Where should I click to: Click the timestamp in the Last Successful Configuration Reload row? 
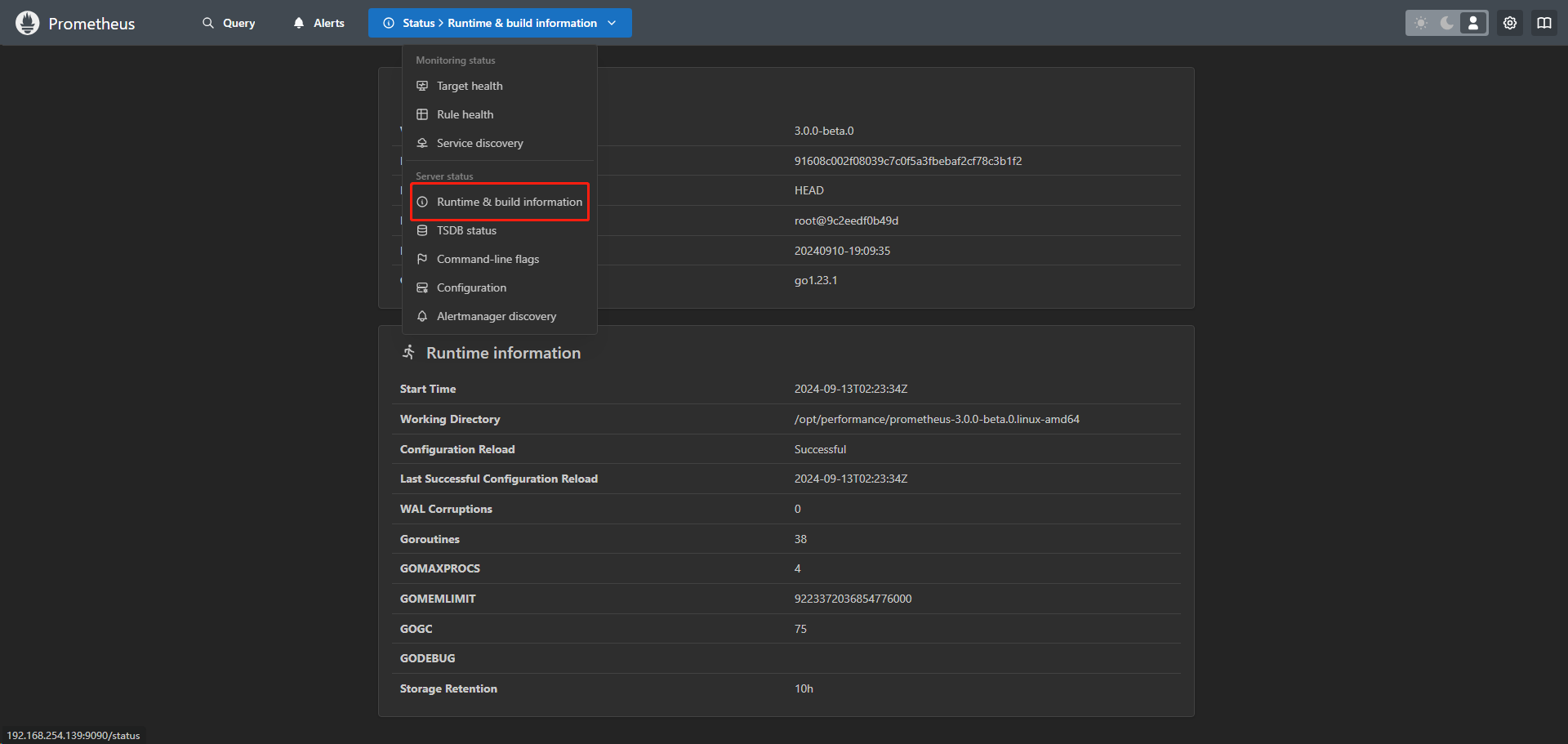tap(851, 479)
